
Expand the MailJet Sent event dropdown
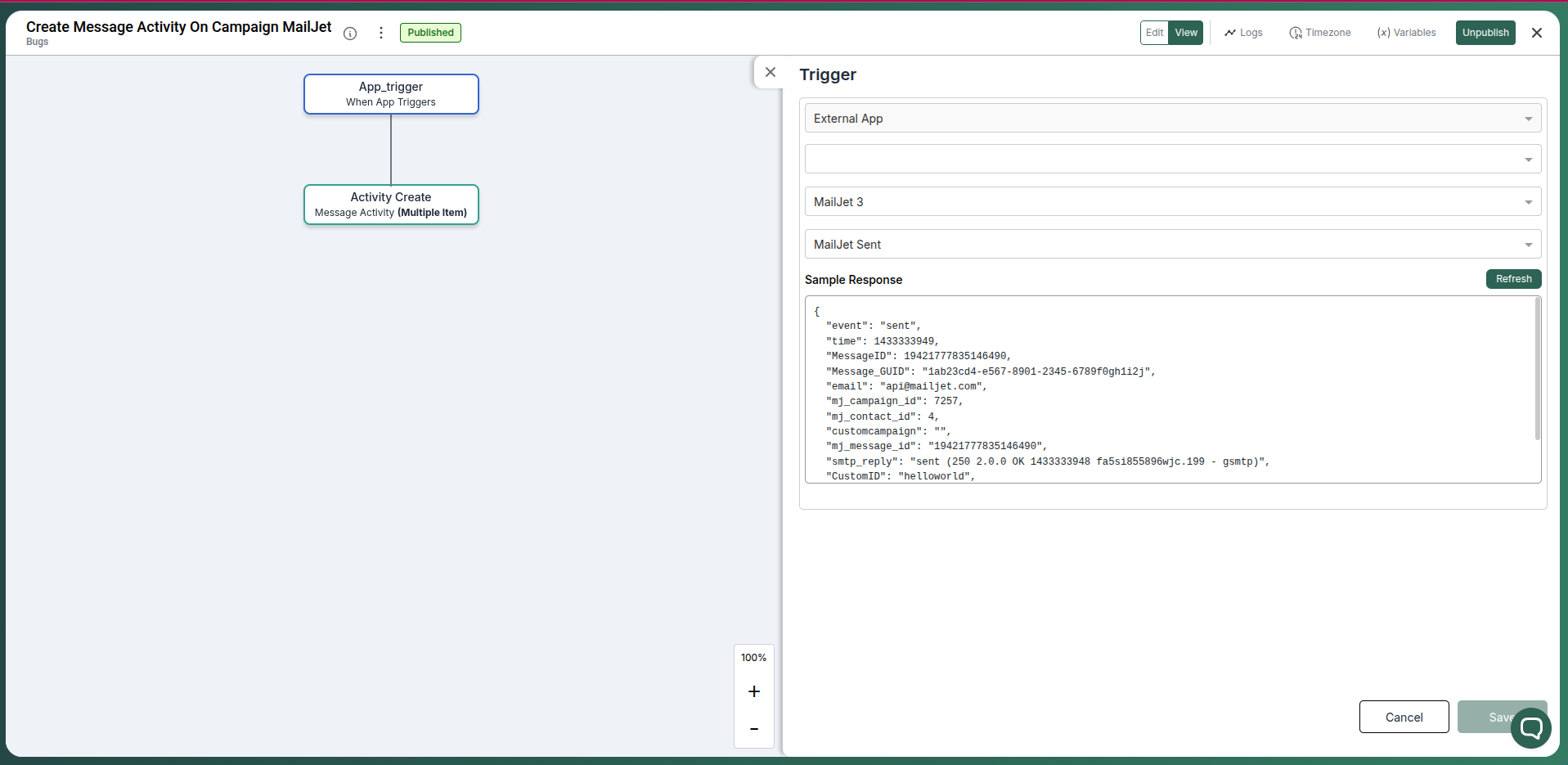pyautogui.click(x=1172, y=245)
